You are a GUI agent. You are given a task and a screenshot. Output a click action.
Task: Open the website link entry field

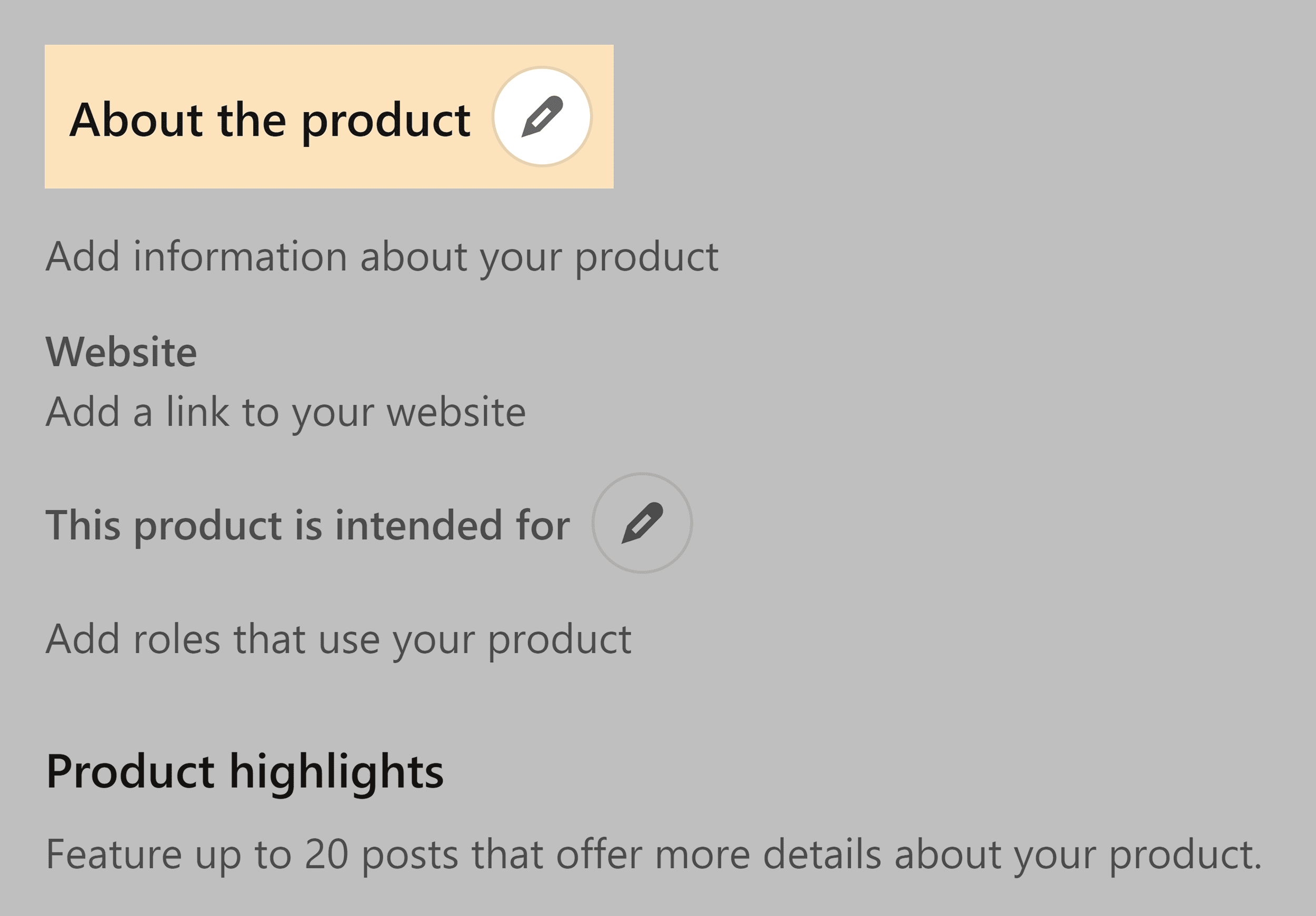click(286, 411)
